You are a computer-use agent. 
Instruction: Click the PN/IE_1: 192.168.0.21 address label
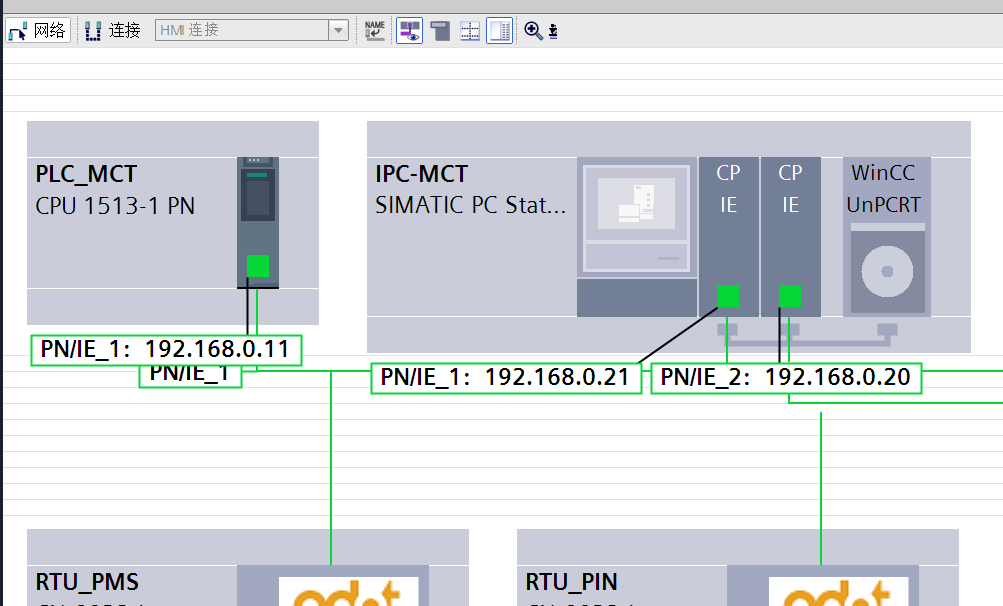(505, 378)
